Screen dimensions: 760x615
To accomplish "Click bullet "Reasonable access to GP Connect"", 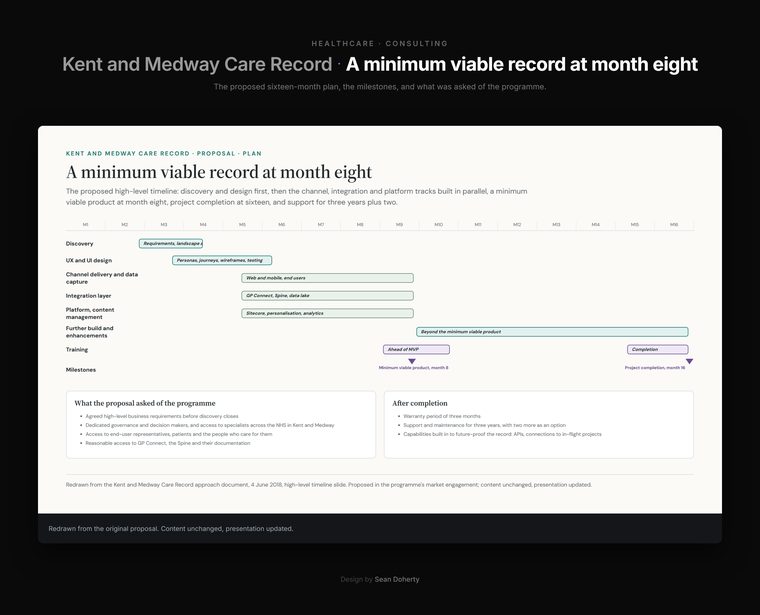I will coord(168,443).
